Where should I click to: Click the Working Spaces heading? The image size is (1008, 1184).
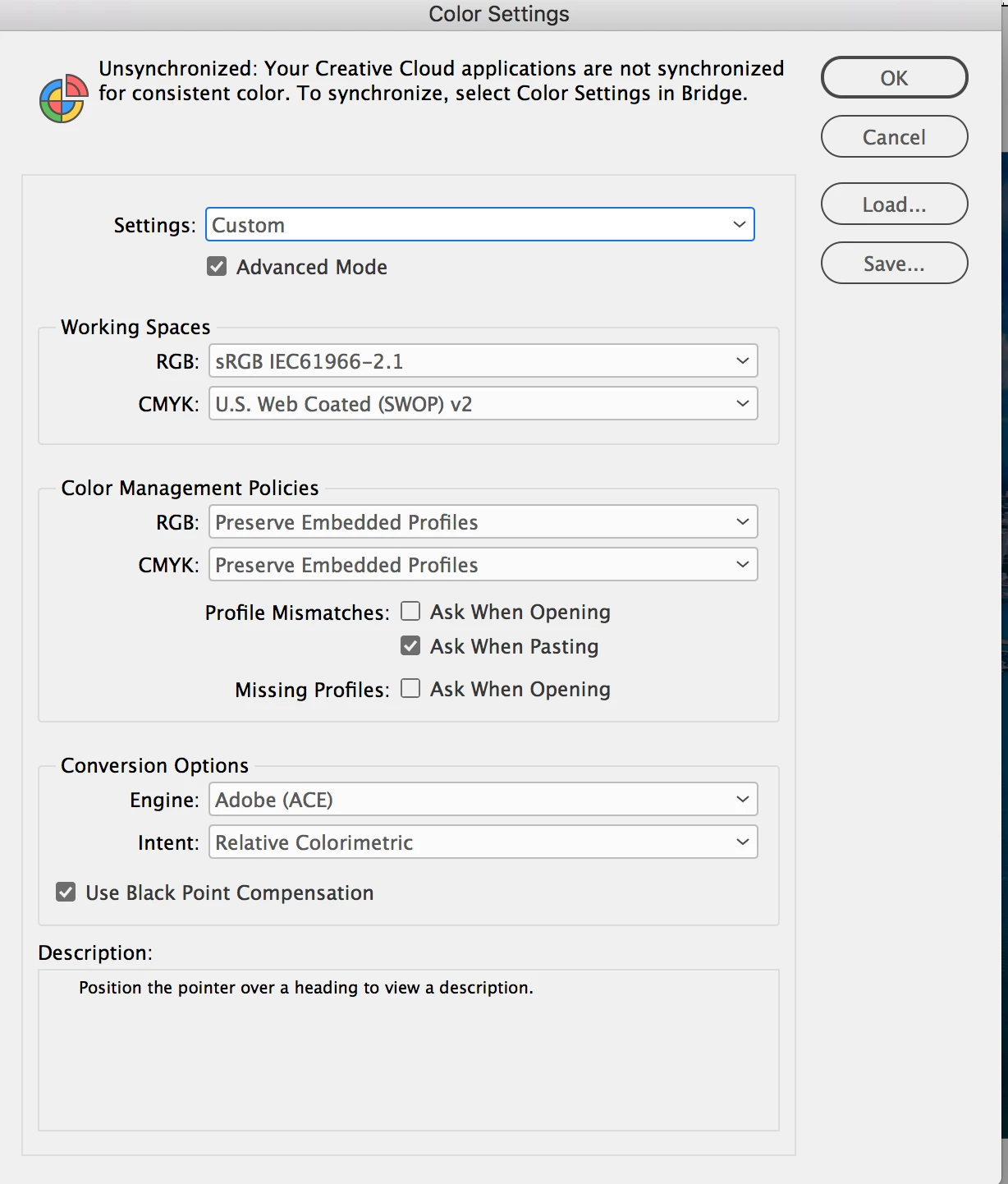tap(135, 327)
